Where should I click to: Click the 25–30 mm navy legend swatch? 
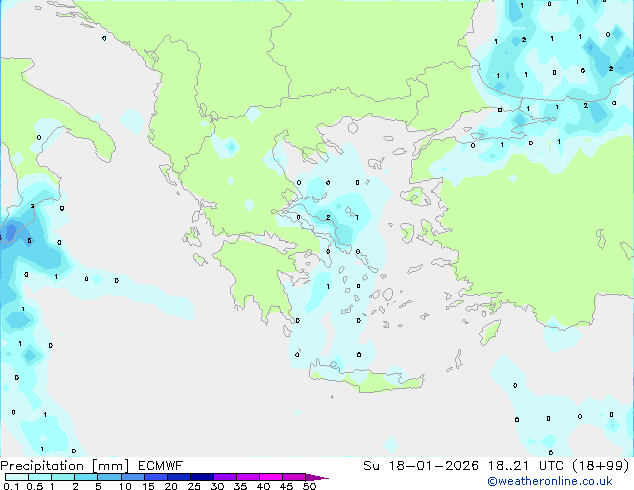(202, 477)
